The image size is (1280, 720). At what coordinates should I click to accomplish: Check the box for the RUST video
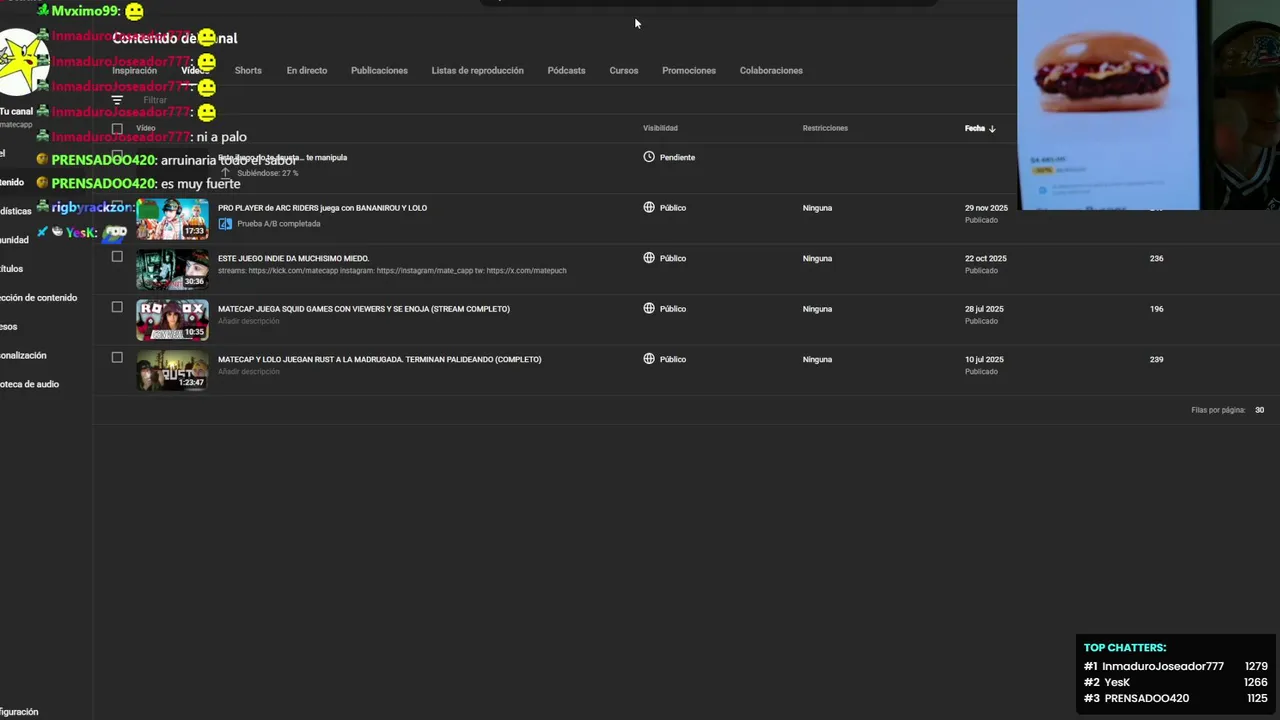point(117,357)
